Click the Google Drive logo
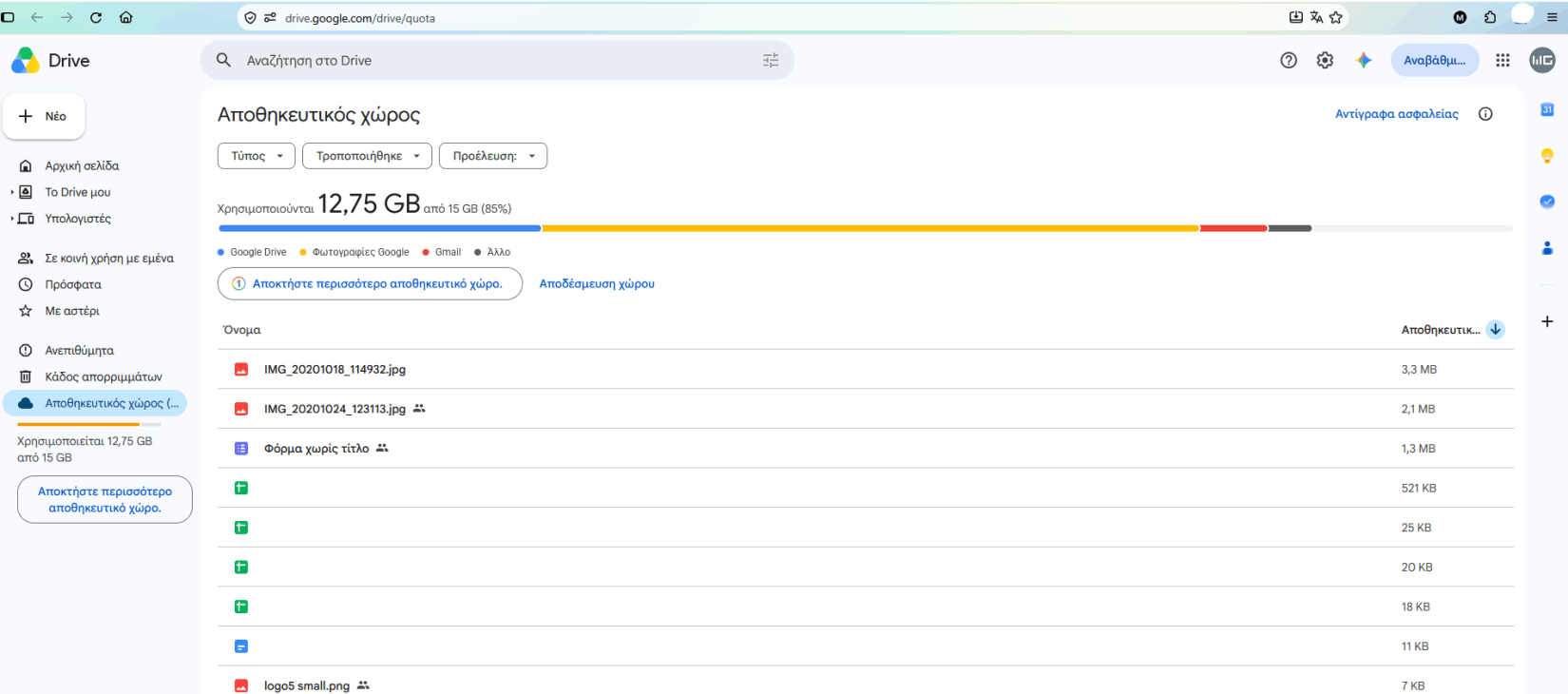This screenshot has width=1568, height=694. [x=26, y=61]
